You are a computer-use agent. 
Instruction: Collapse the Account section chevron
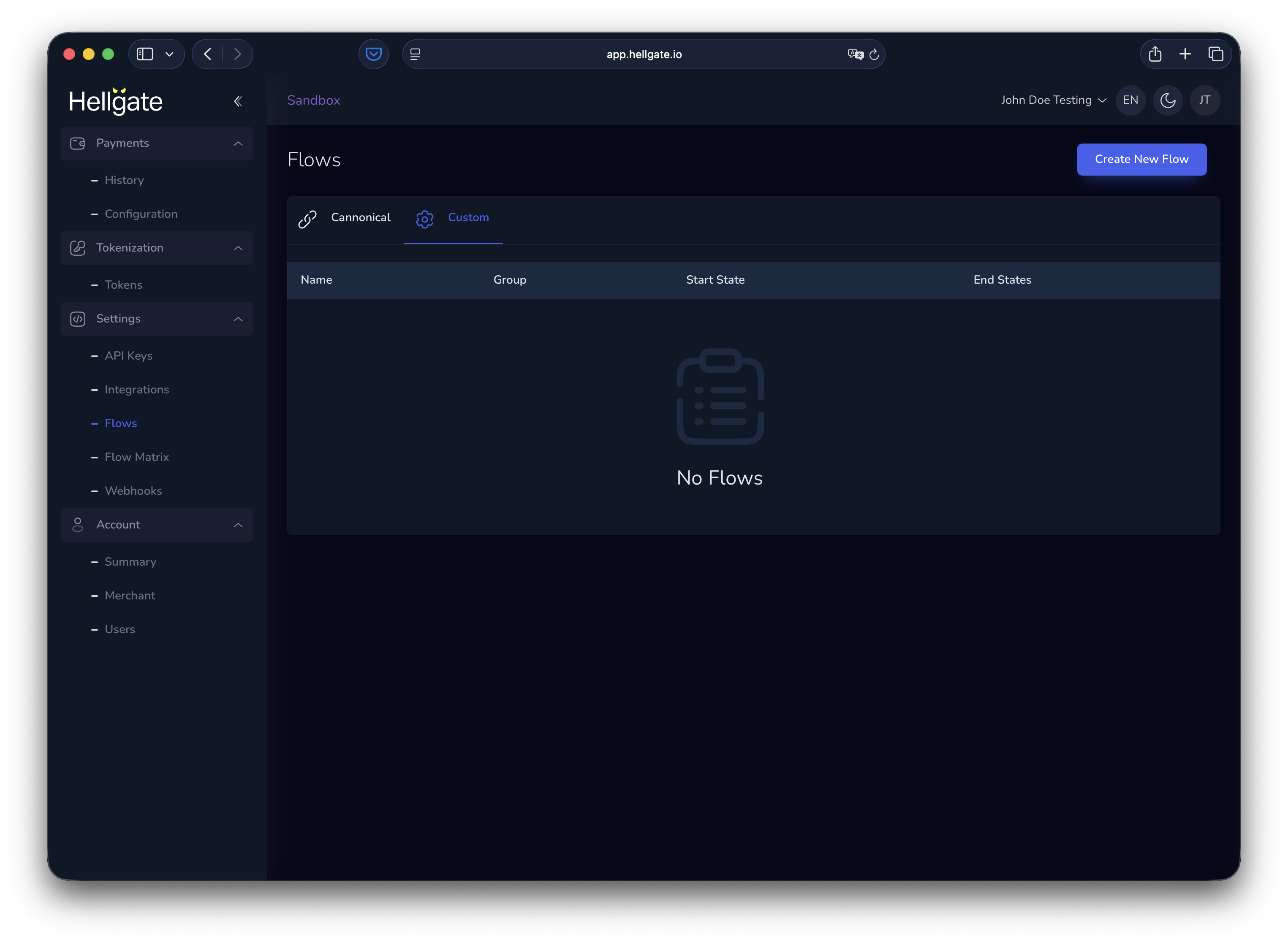pyautogui.click(x=238, y=525)
